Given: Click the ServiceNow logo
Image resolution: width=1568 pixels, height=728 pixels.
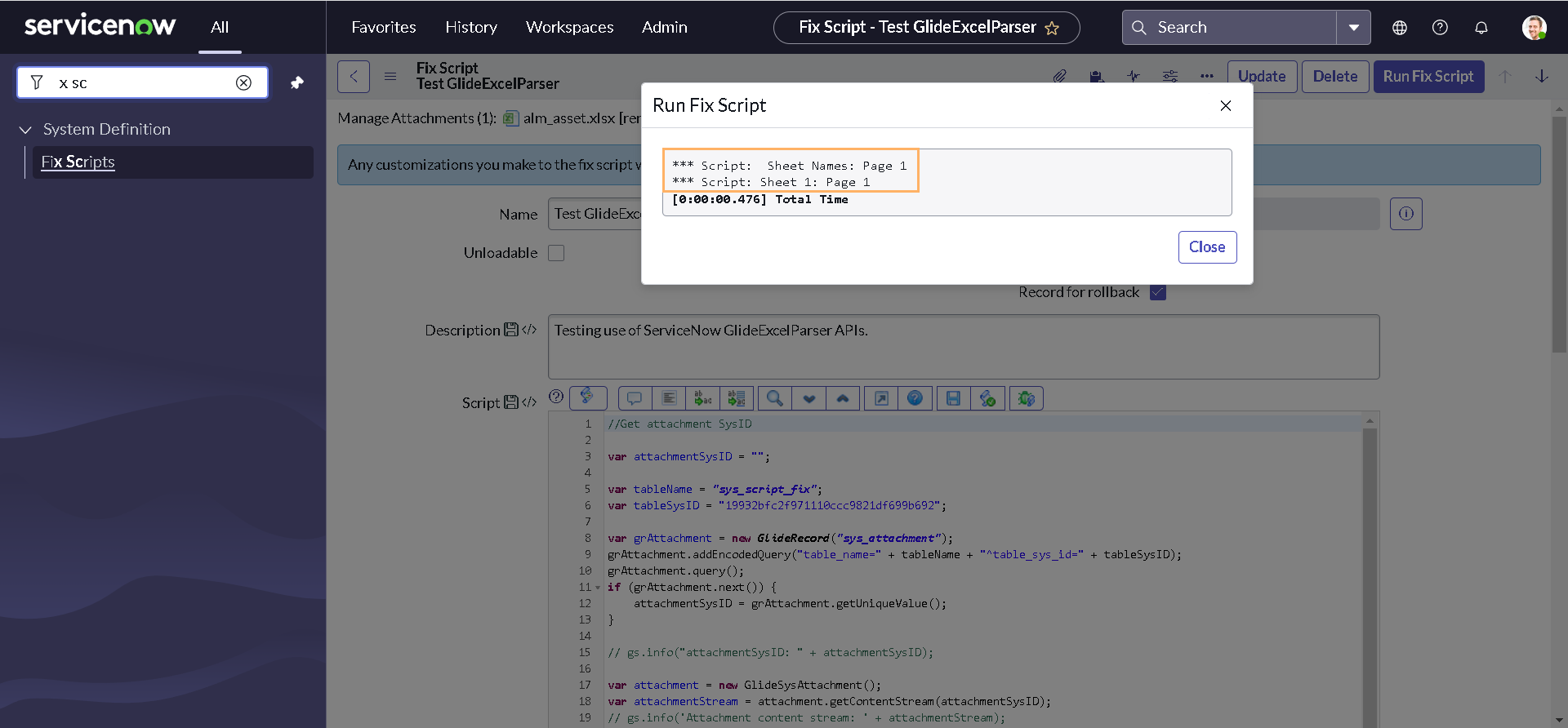Looking at the screenshot, I should (x=100, y=26).
